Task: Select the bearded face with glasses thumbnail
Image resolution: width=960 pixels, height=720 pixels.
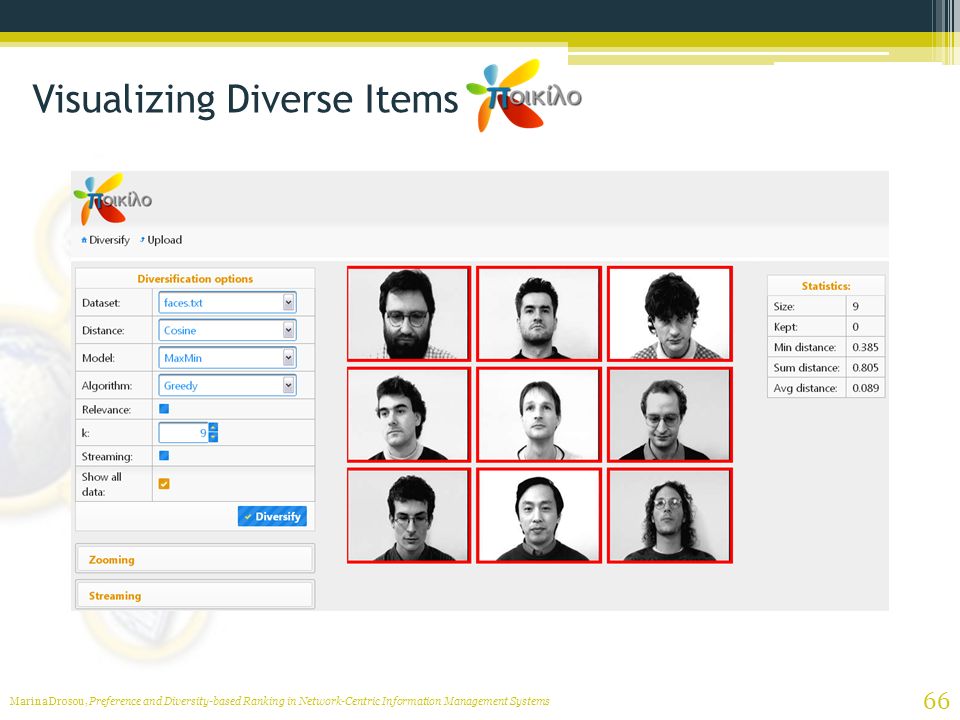Action: pyautogui.click(x=408, y=313)
